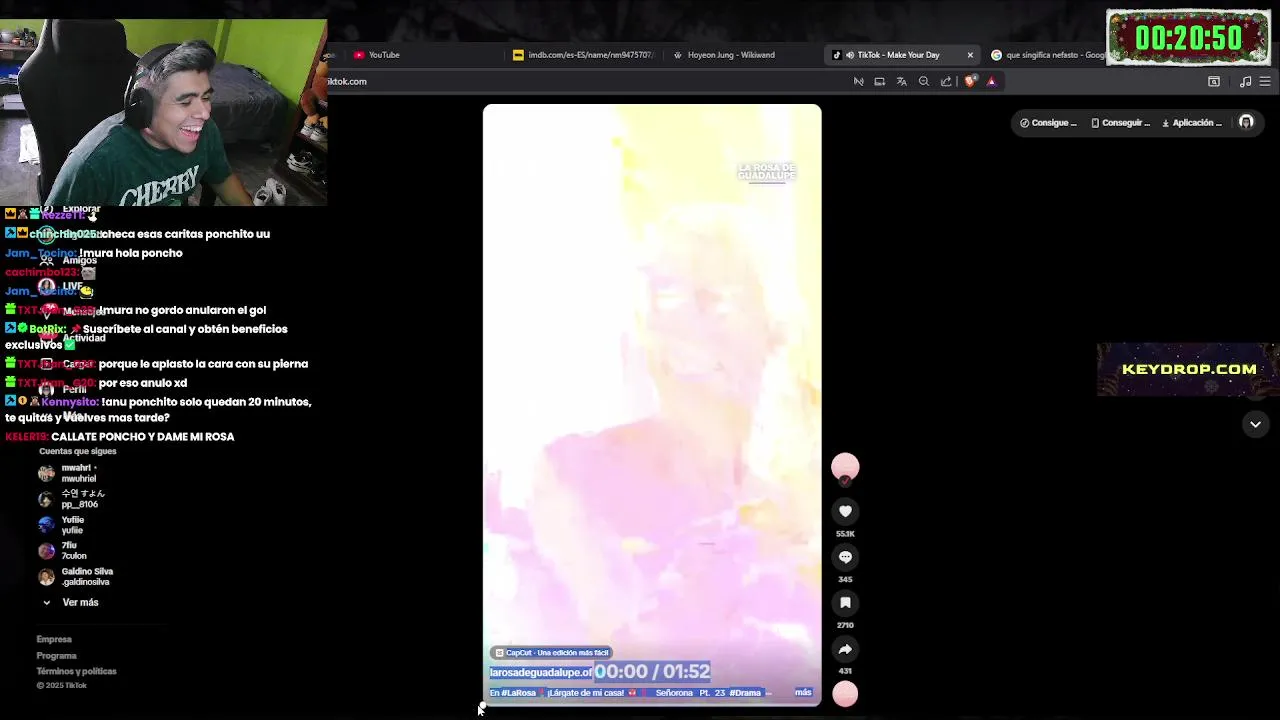Screen dimensions: 1280x720
Task: Click the #LaRosa hashtag in caption
Action: [x=519, y=692]
